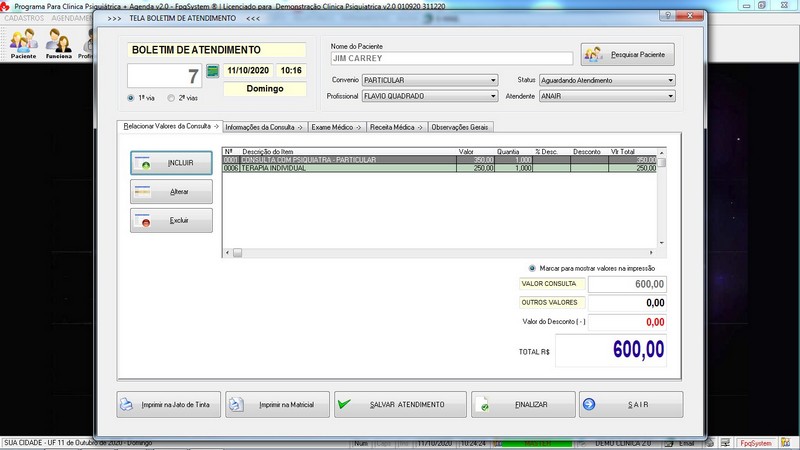Expand the Profissional dropdown
This screenshot has height=450, width=800.
pos(493,96)
